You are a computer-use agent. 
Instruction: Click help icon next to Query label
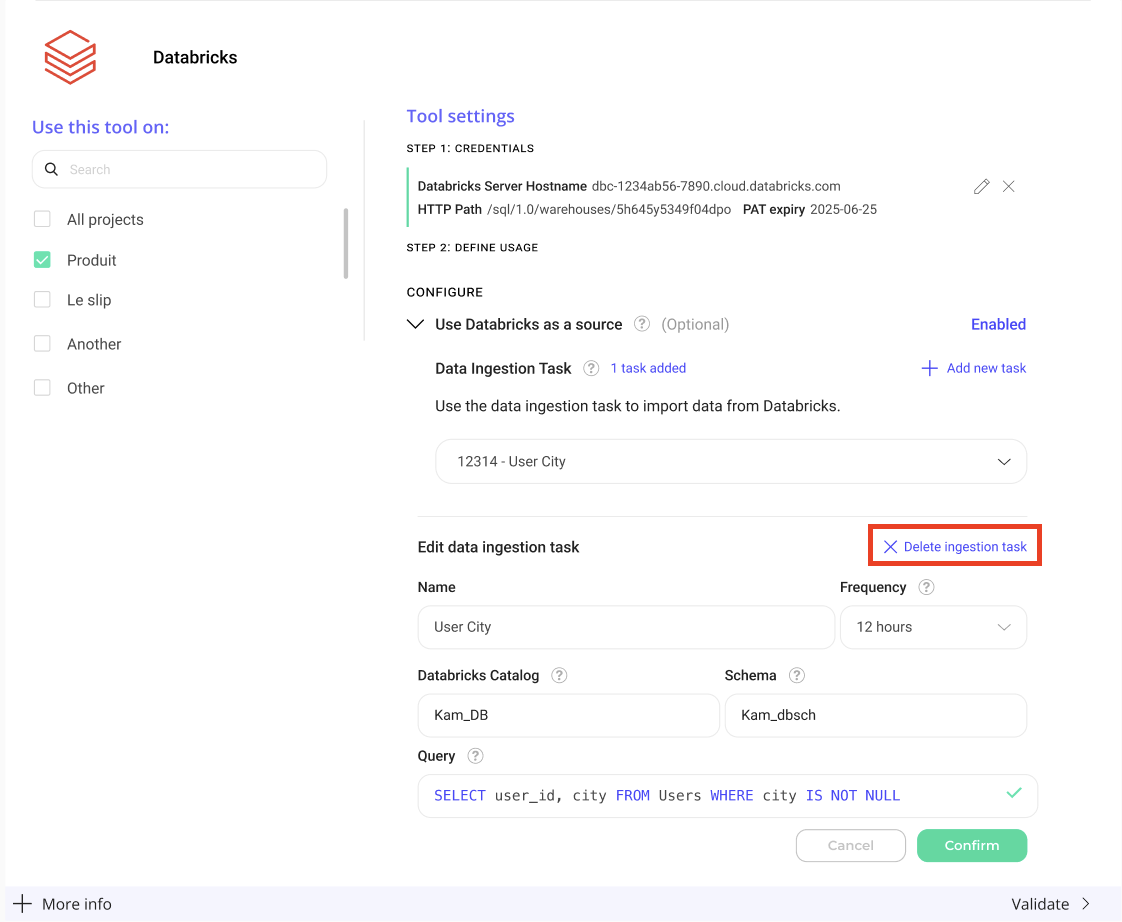[475, 756]
